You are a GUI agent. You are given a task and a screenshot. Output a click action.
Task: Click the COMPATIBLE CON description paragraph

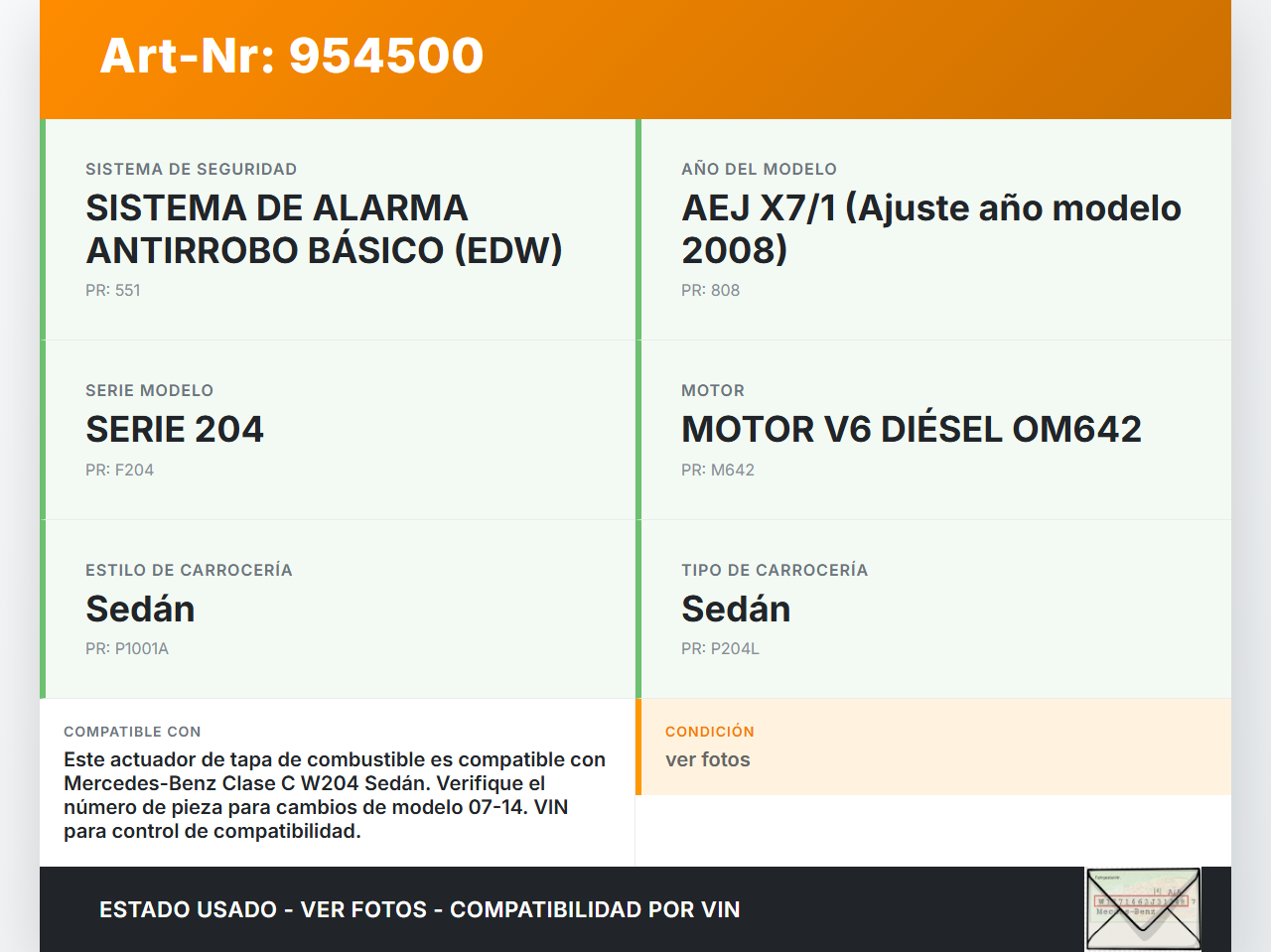coord(335,795)
